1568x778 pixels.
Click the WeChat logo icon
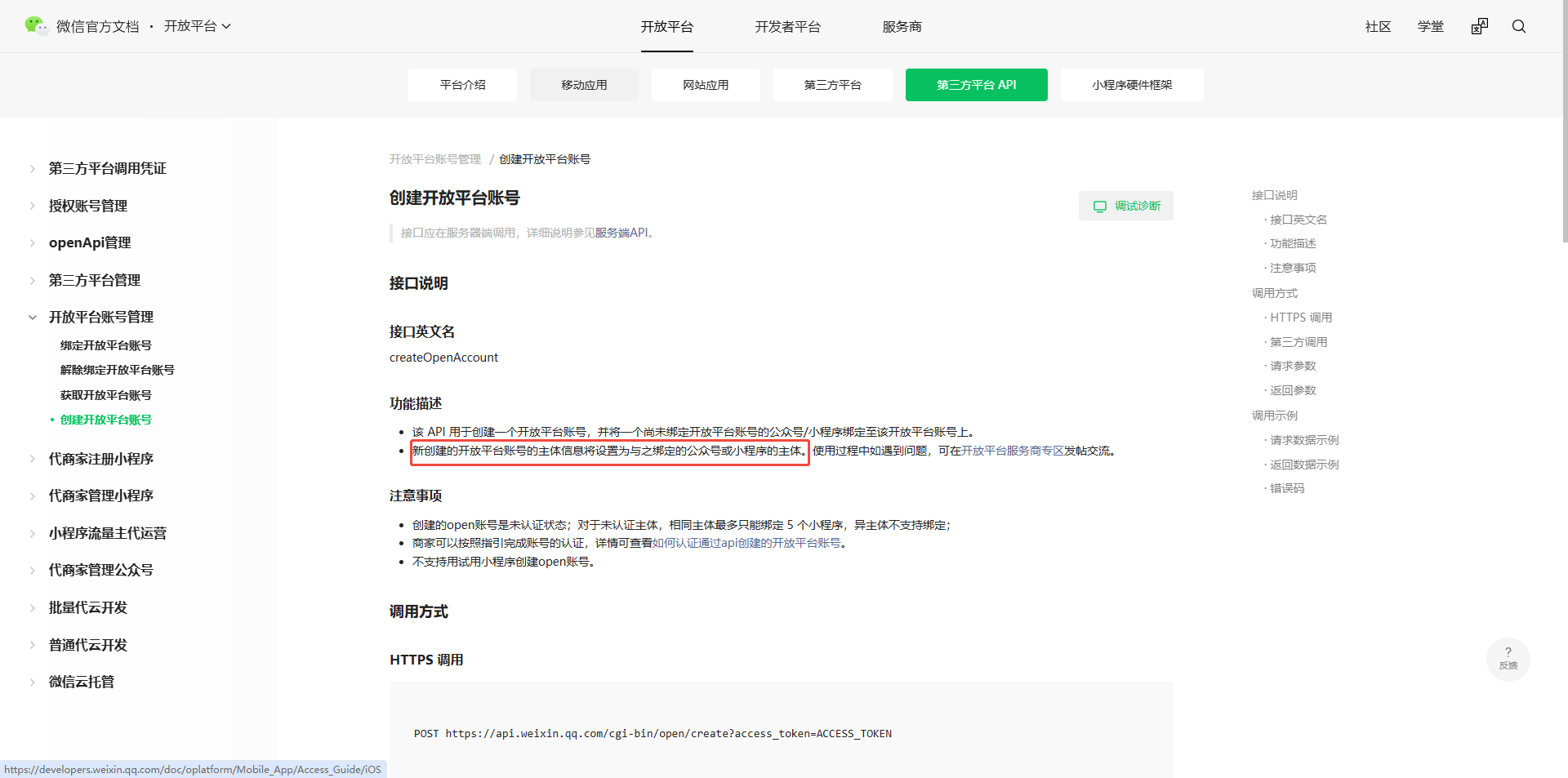[x=36, y=26]
